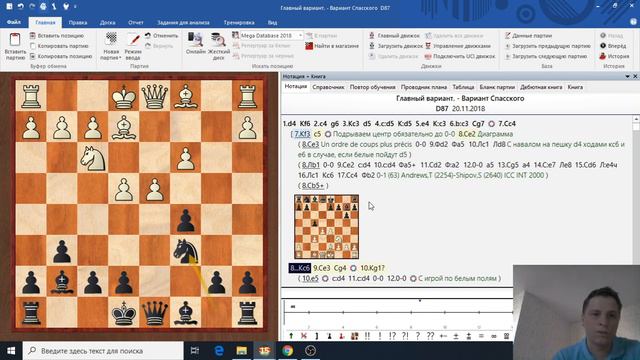Jump to variation move 8.Лb1
Viewport: 640px width, 360px height.
coord(311,165)
